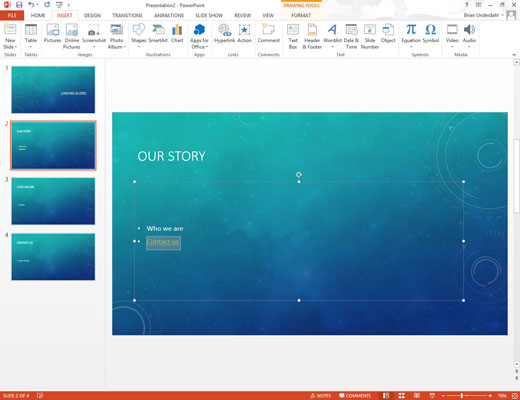Add a Comment from the ribbon

point(268,34)
